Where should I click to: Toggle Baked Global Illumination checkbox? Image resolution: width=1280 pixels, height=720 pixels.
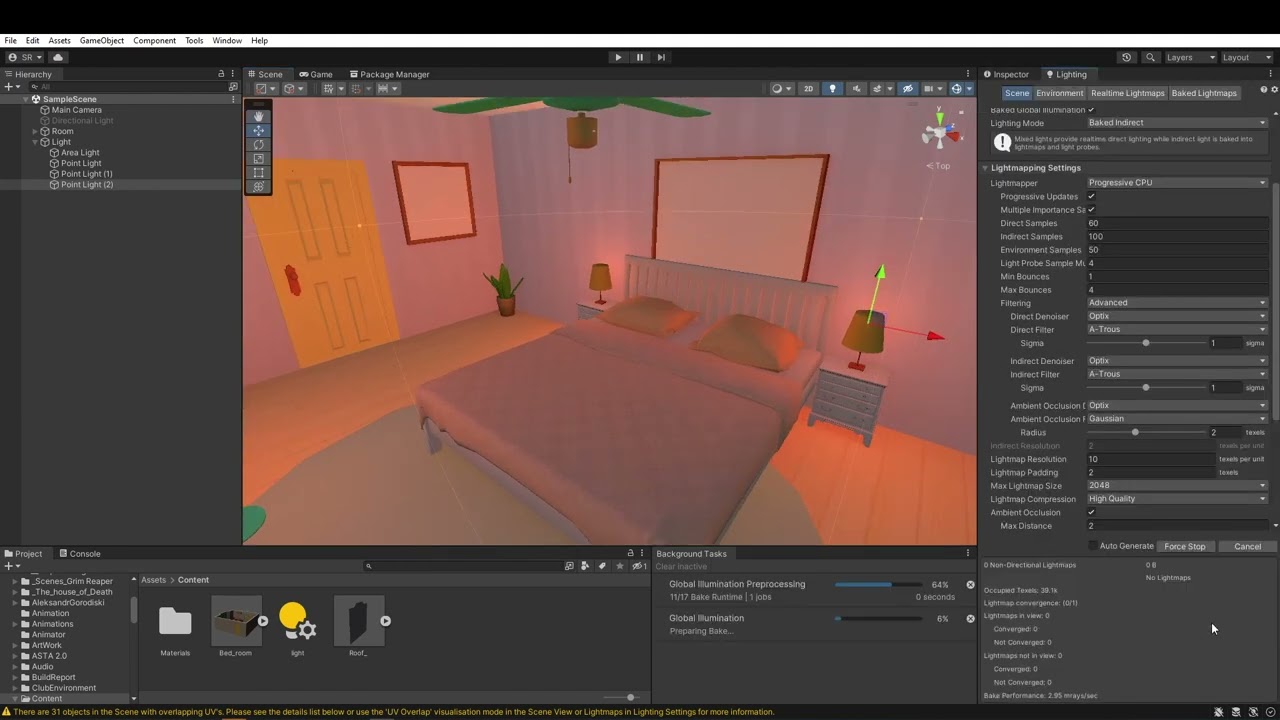(1091, 110)
